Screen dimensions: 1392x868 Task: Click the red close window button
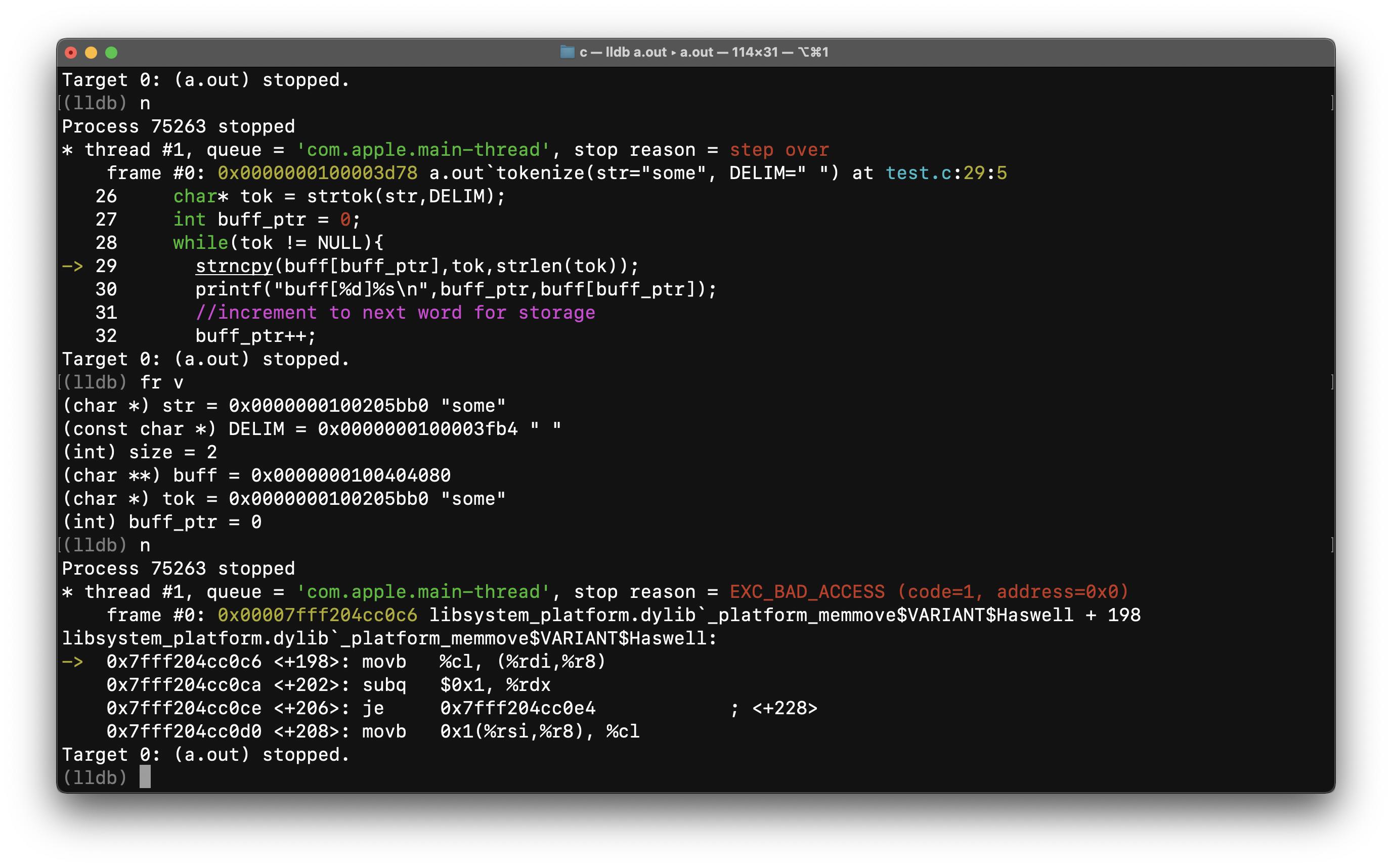[71, 53]
